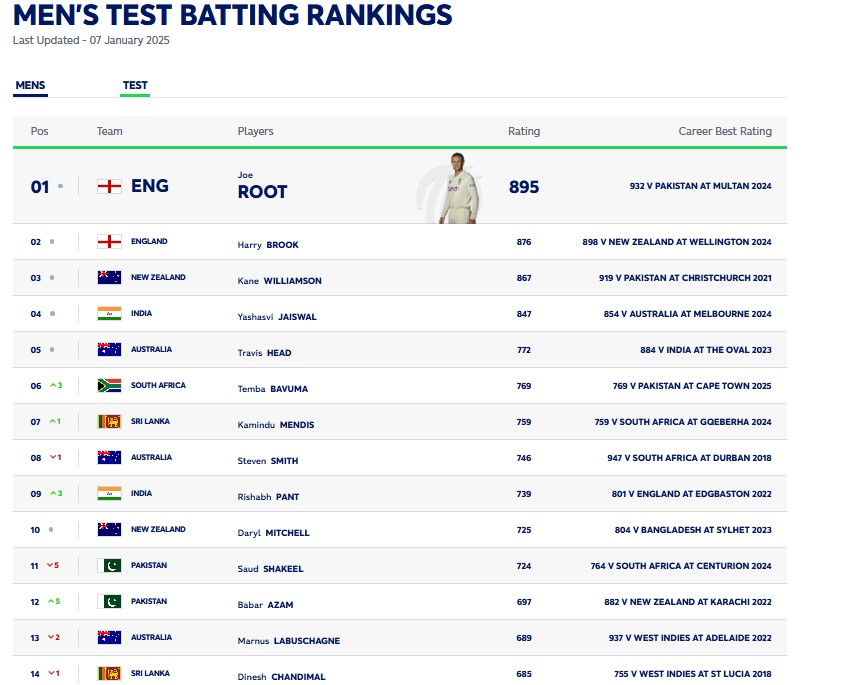Click the Rating column header

[523, 132]
